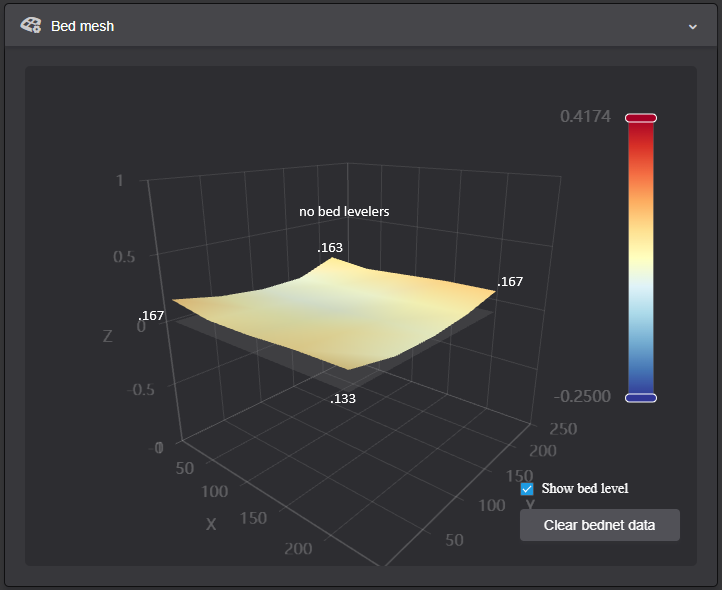Collapse the Bed mesh panel chevron
Image resolution: width=722 pixels, height=590 pixels.
tap(693, 27)
